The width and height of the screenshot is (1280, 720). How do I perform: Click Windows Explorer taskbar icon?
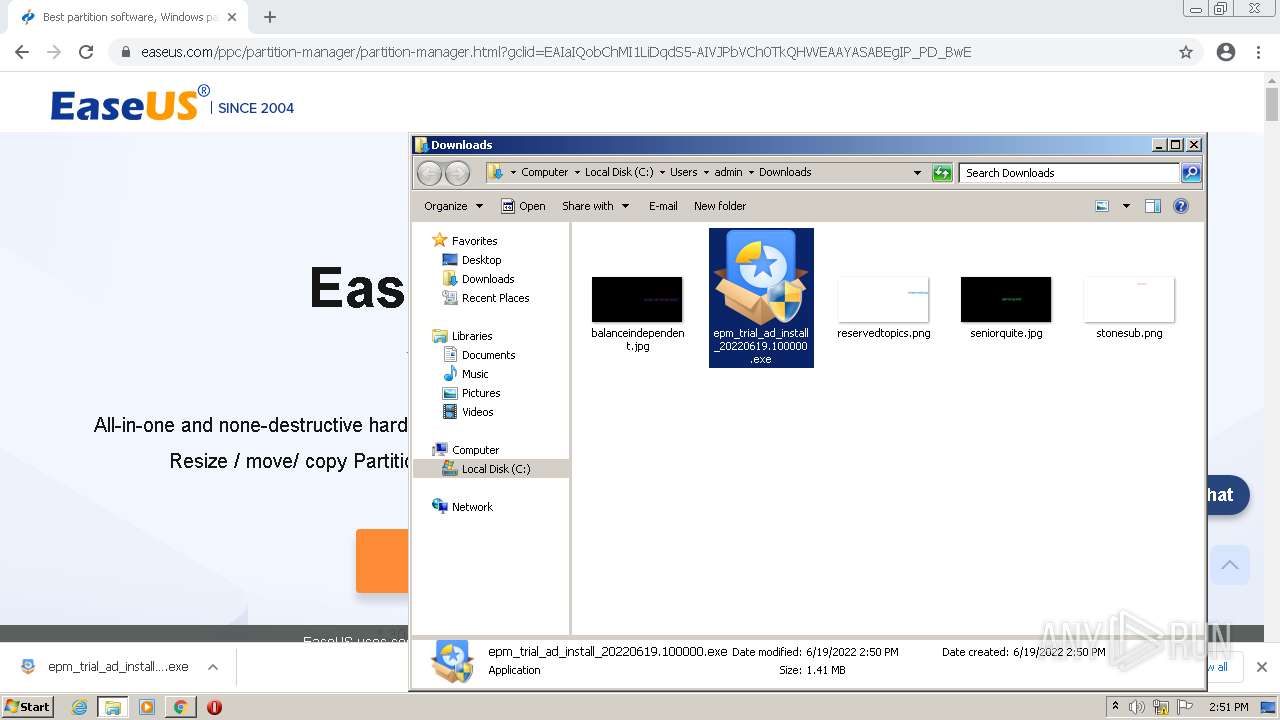(x=112, y=707)
